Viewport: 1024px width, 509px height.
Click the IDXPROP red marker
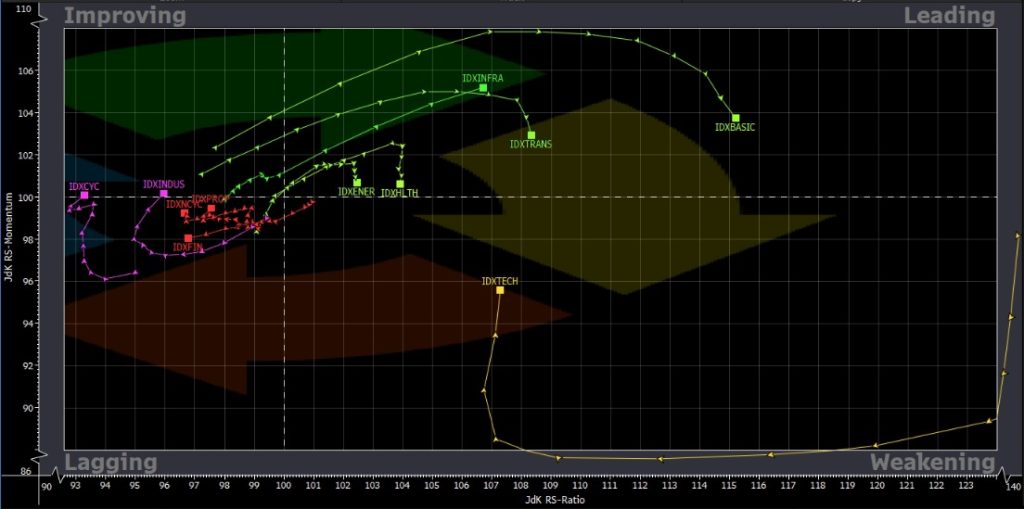(x=212, y=208)
